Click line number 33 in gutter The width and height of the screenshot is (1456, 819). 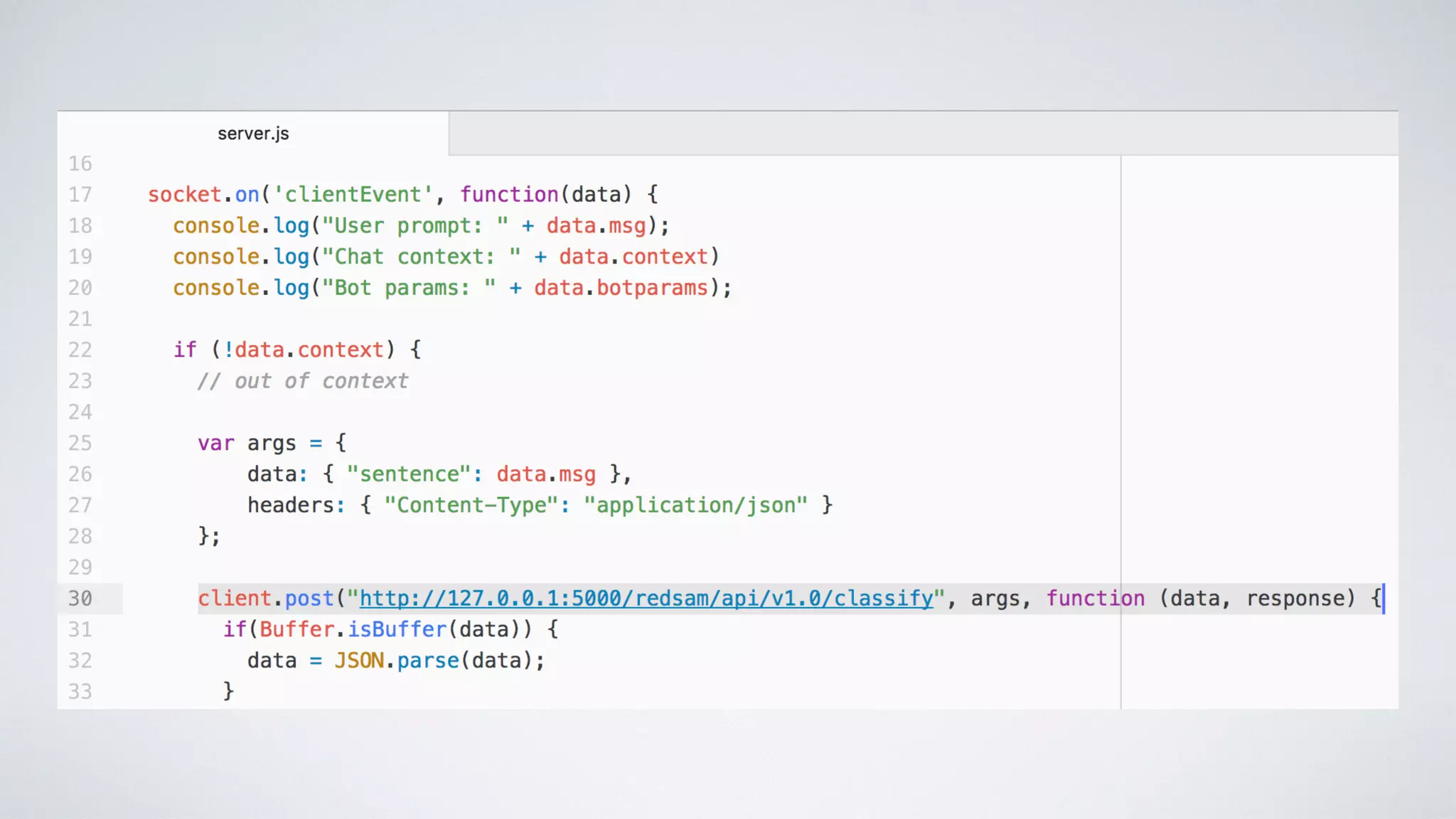pos(80,692)
